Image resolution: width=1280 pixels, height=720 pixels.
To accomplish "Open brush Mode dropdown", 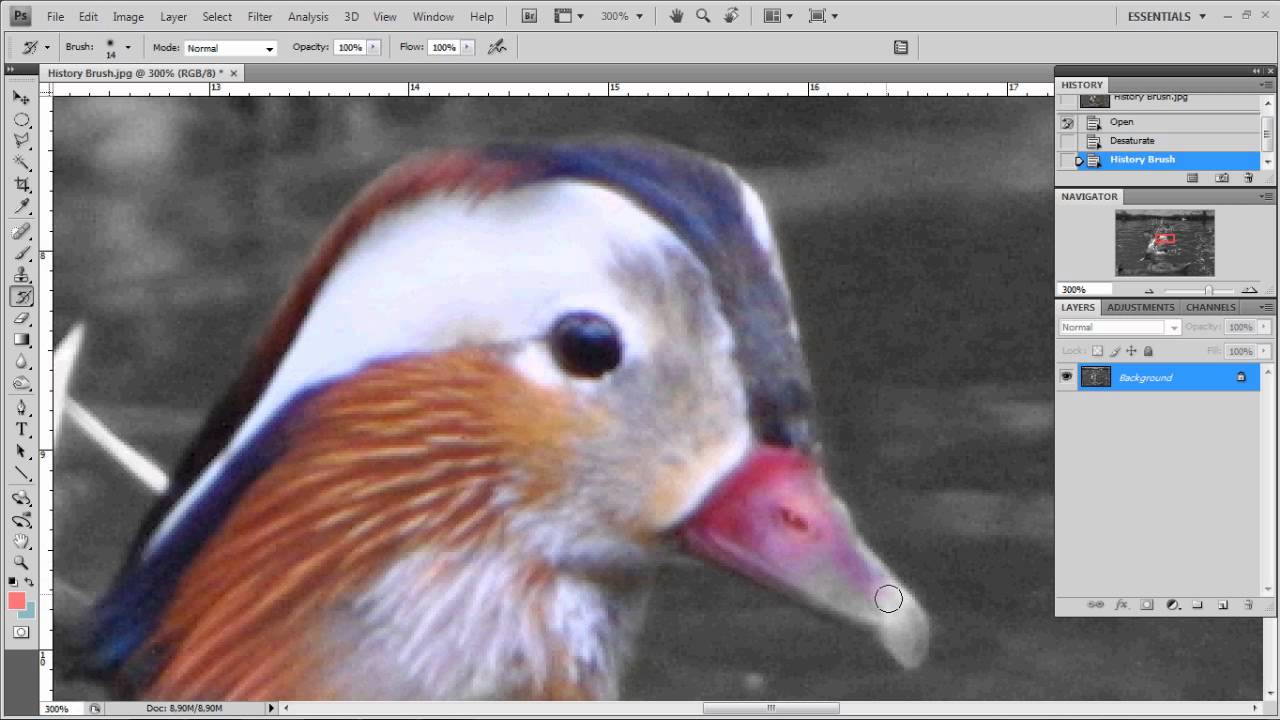I will [x=231, y=48].
